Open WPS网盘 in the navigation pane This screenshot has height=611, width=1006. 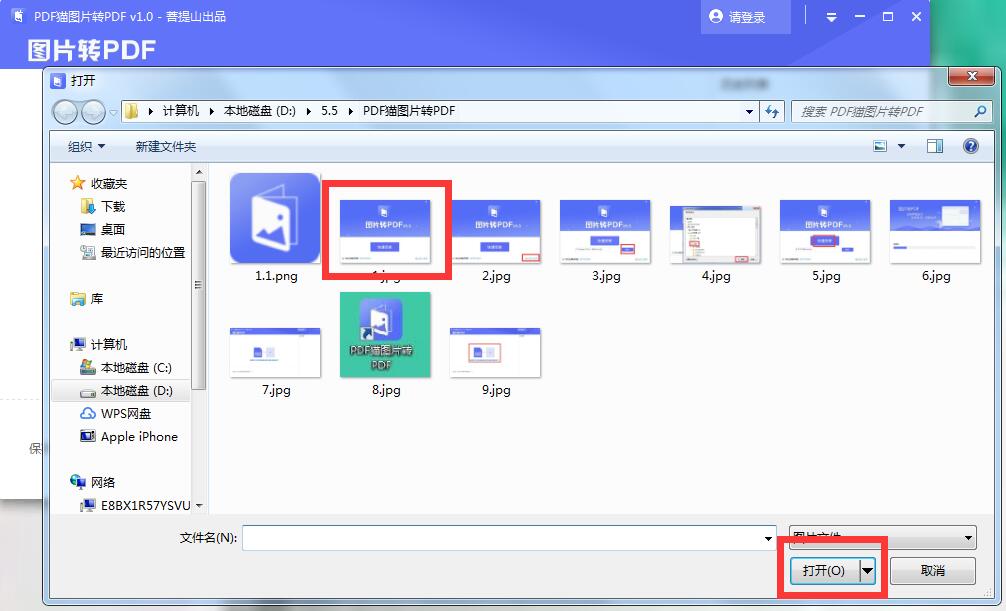click(126, 414)
